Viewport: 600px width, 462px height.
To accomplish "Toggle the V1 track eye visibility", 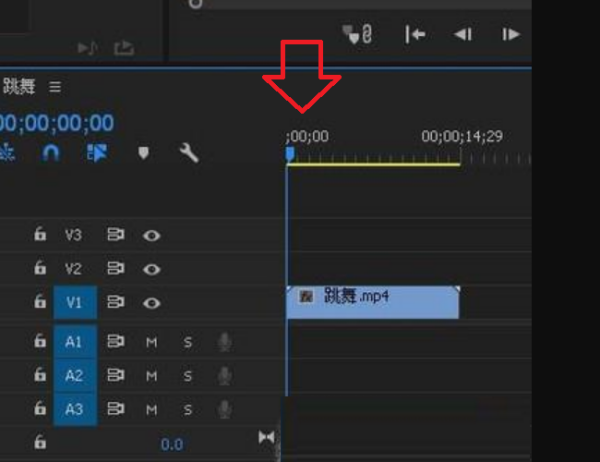I will pos(151,302).
